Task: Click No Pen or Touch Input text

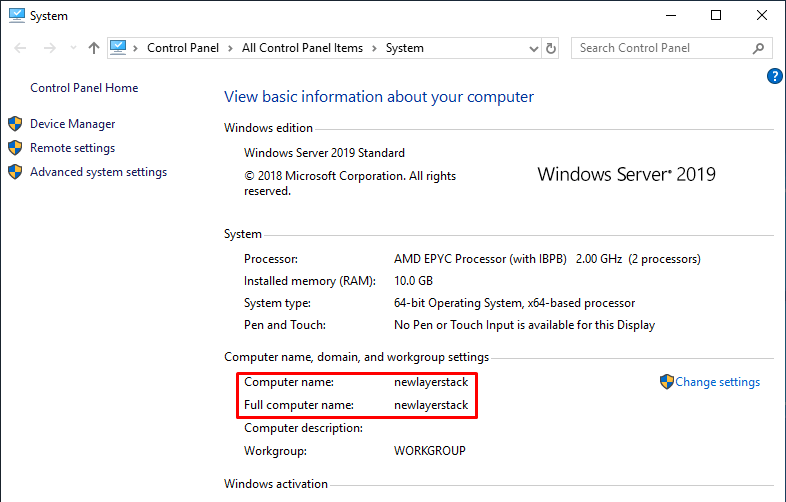Action: tap(524, 325)
